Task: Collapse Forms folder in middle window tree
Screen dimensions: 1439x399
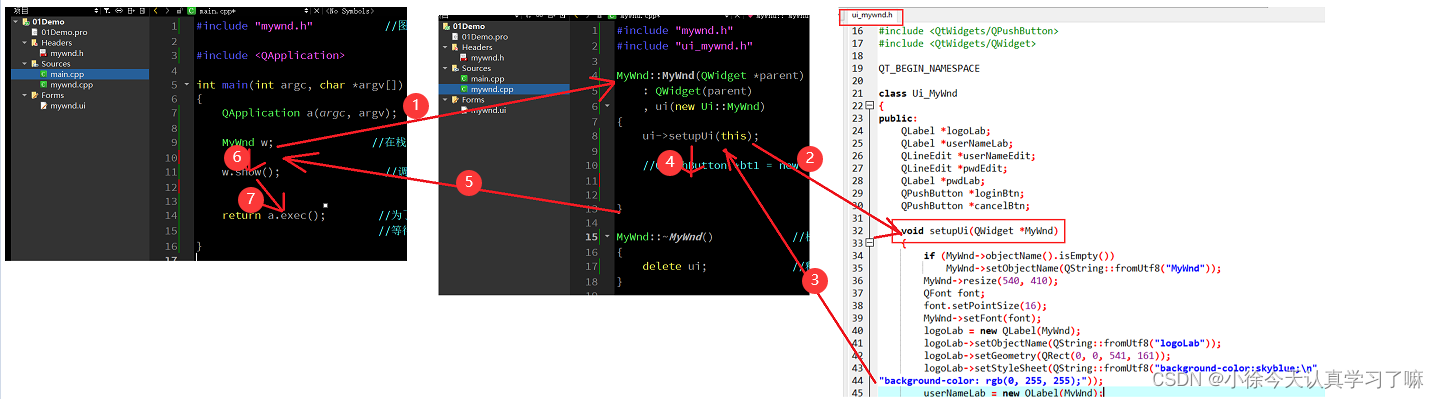Action: click(x=444, y=100)
